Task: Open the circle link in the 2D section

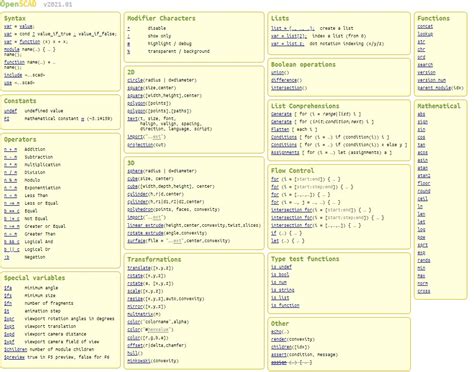Action: (x=135, y=80)
